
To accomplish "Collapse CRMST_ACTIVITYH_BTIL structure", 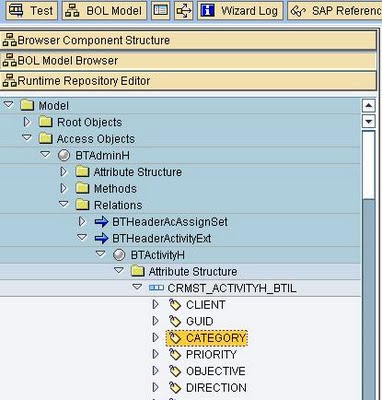I will [x=137, y=287].
